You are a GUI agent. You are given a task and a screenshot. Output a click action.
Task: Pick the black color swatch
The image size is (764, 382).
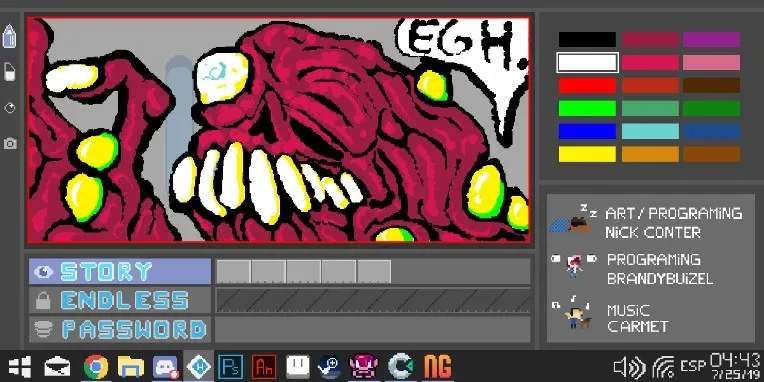point(587,39)
